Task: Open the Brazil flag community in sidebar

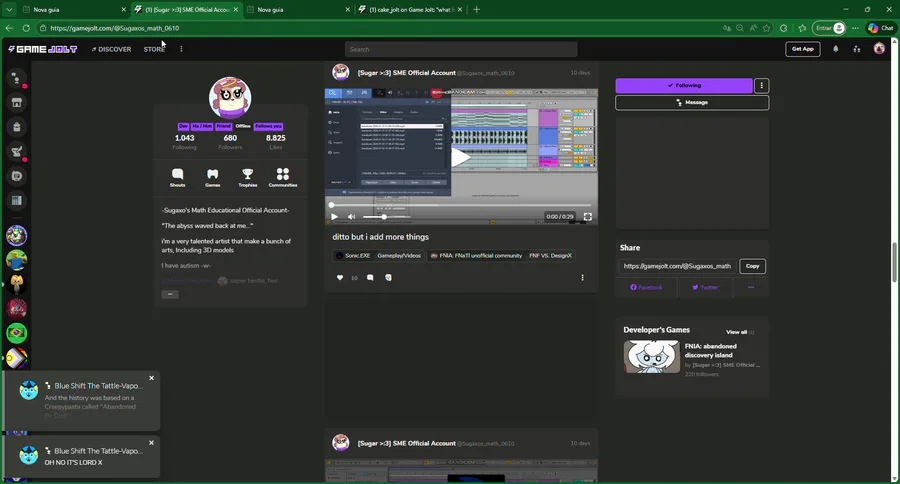Action: pos(17,333)
